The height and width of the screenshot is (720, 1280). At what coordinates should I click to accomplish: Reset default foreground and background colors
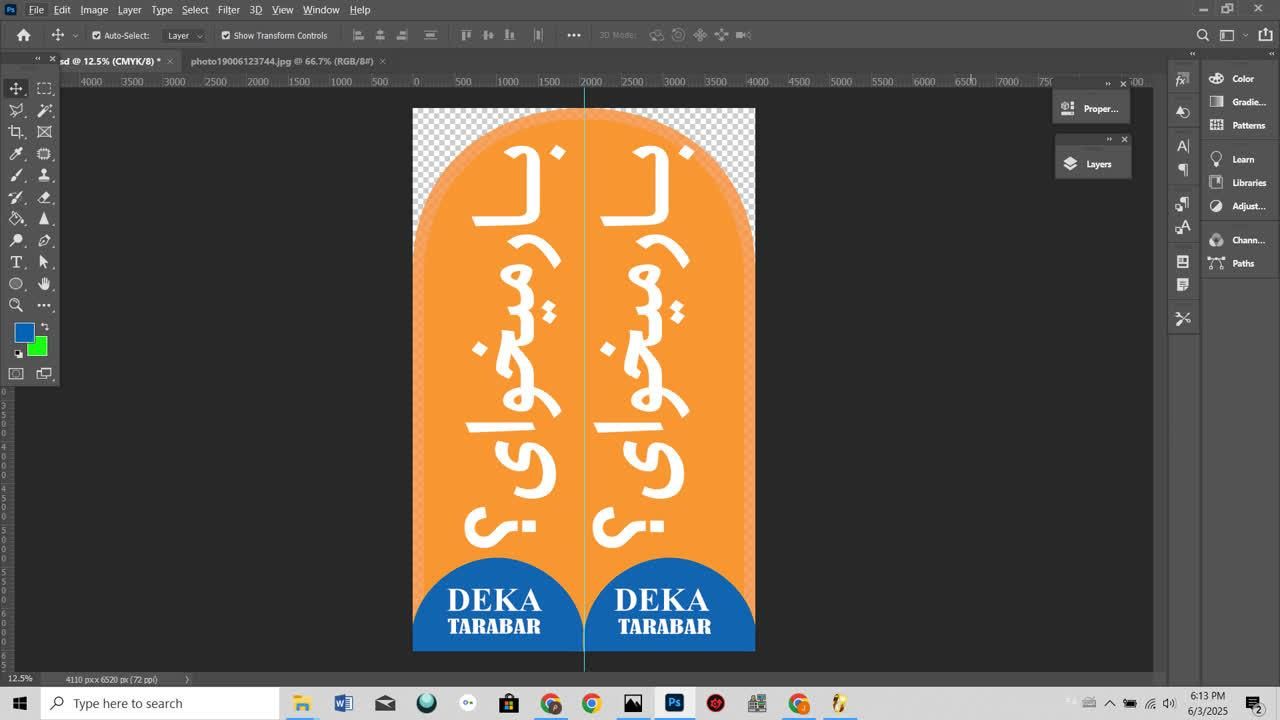(18, 353)
